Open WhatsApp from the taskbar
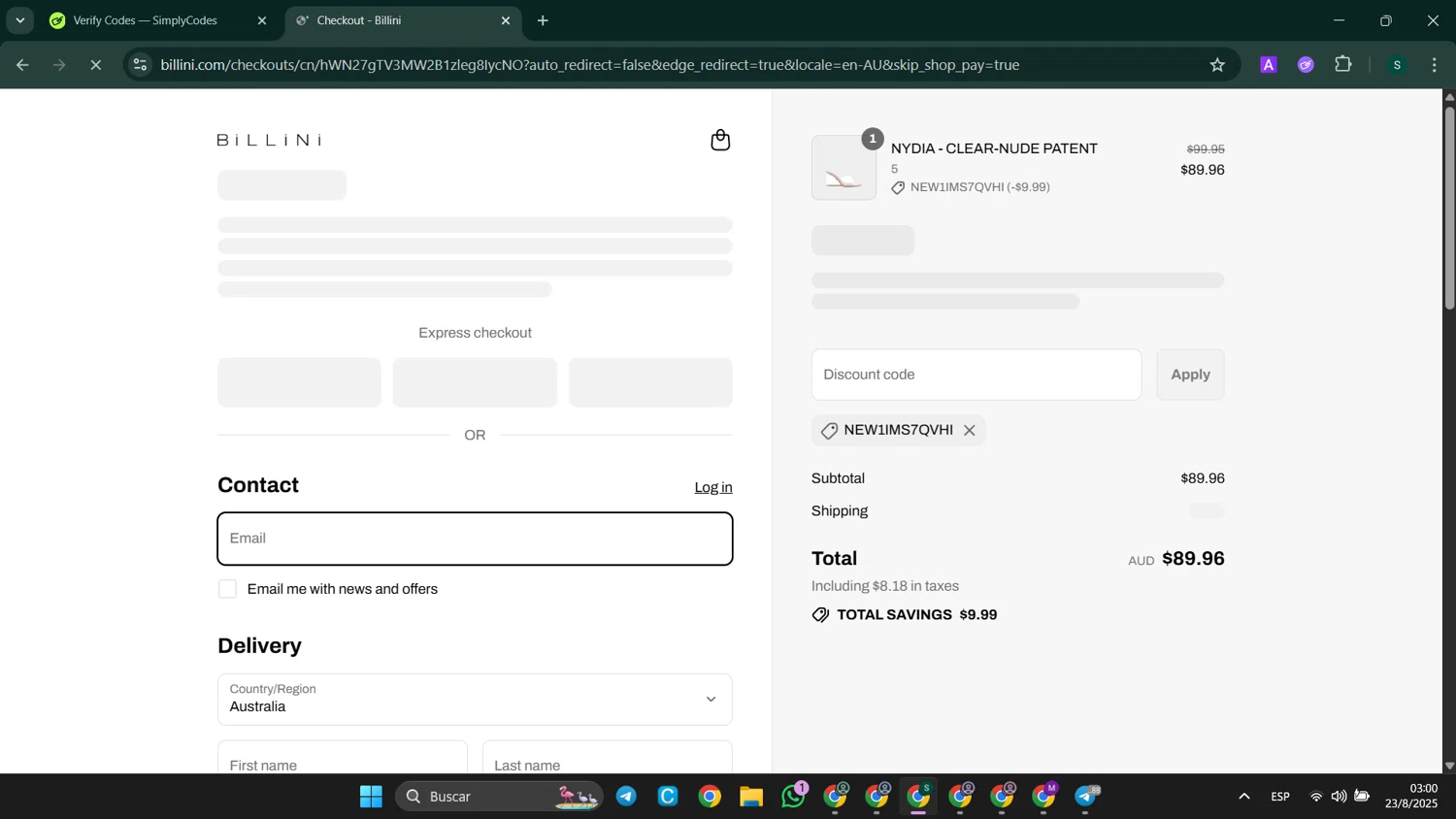This screenshot has height=819, width=1456. point(794,797)
